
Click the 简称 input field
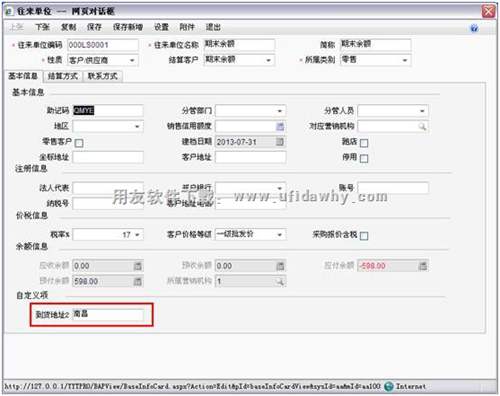375,45
